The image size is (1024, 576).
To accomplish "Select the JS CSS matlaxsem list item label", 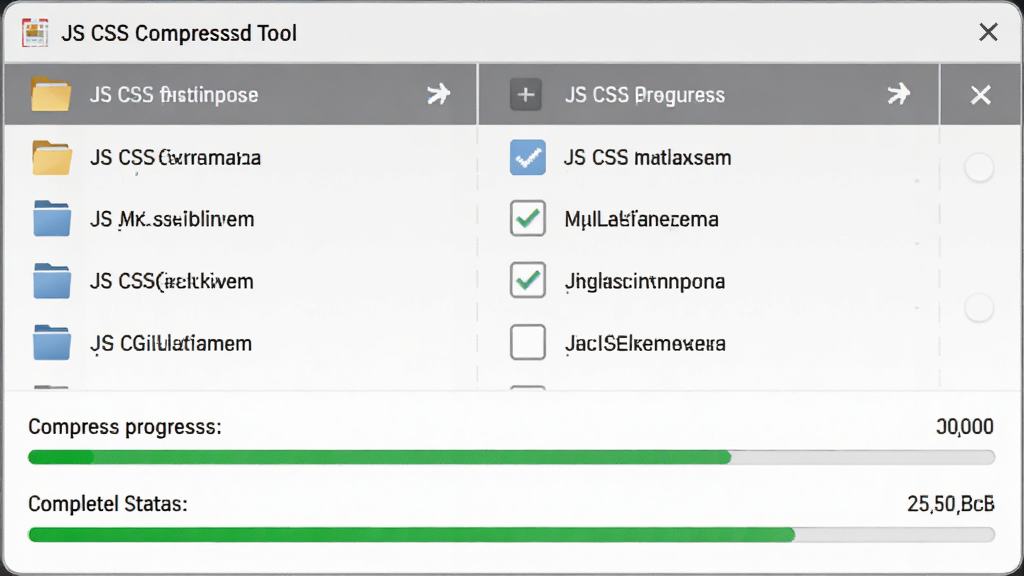I will point(647,158).
